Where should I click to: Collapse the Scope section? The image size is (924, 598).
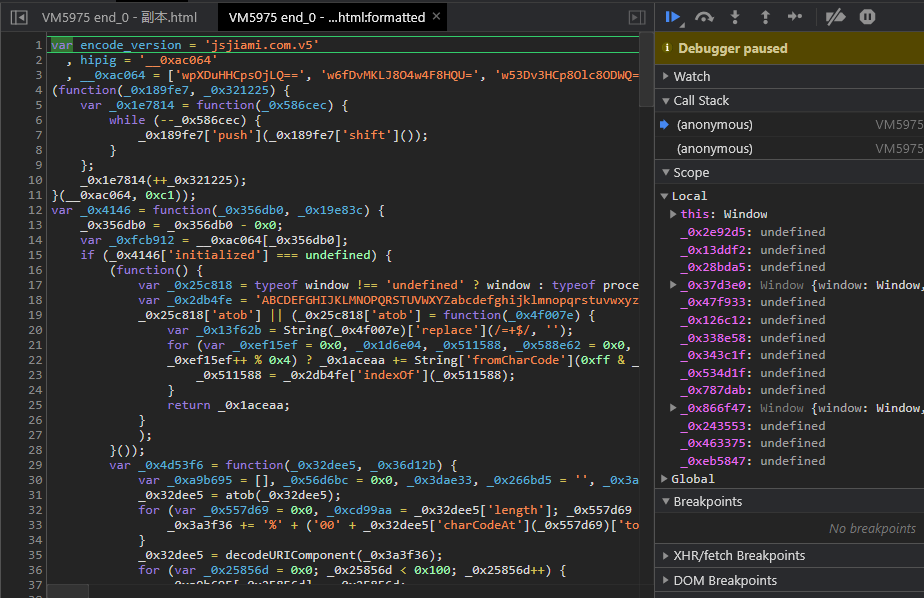(x=690, y=172)
